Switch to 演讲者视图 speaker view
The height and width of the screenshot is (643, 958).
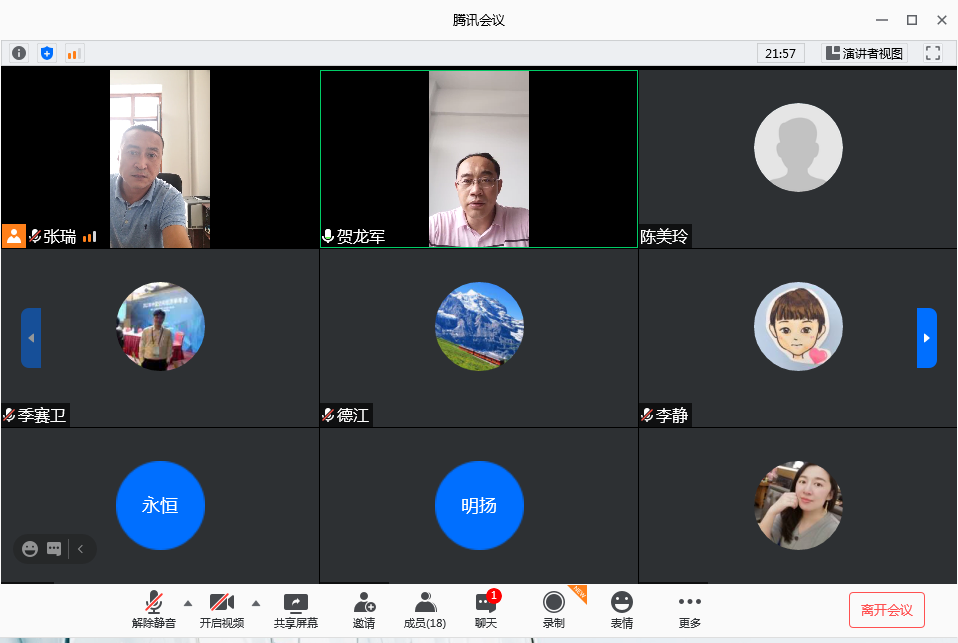coord(864,53)
